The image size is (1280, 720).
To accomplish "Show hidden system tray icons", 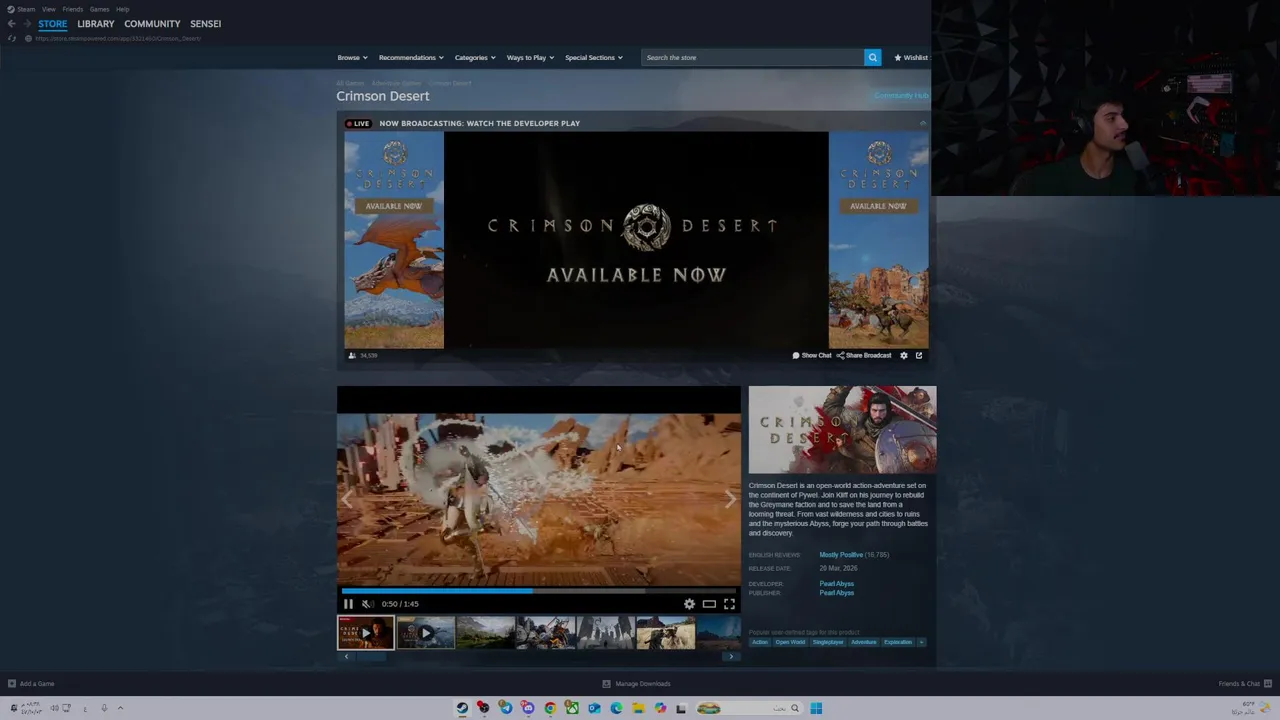I will (x=120, y=708).
